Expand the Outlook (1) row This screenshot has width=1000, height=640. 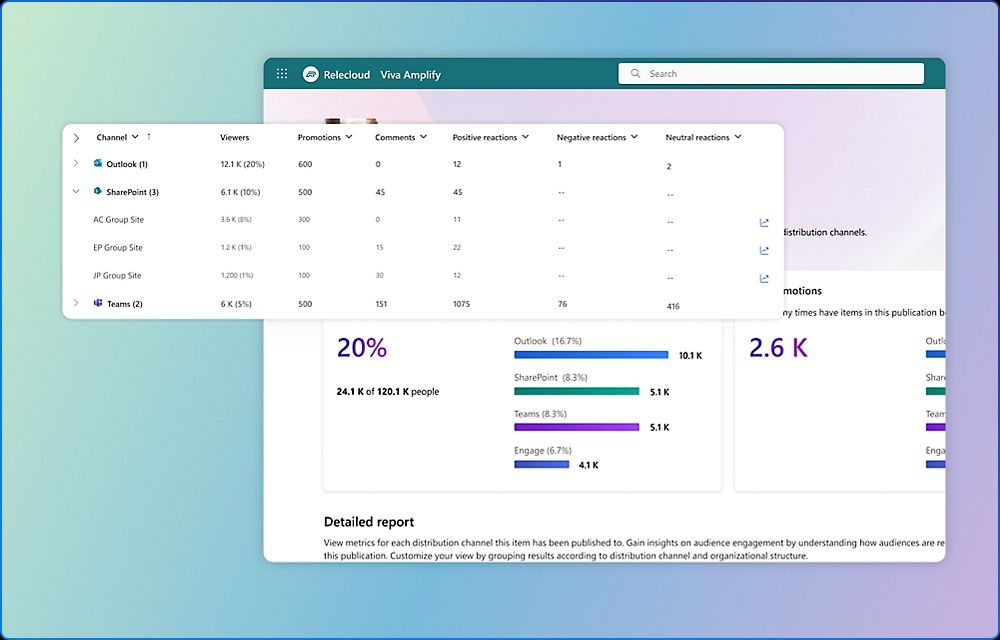click(x=76, y=163)
